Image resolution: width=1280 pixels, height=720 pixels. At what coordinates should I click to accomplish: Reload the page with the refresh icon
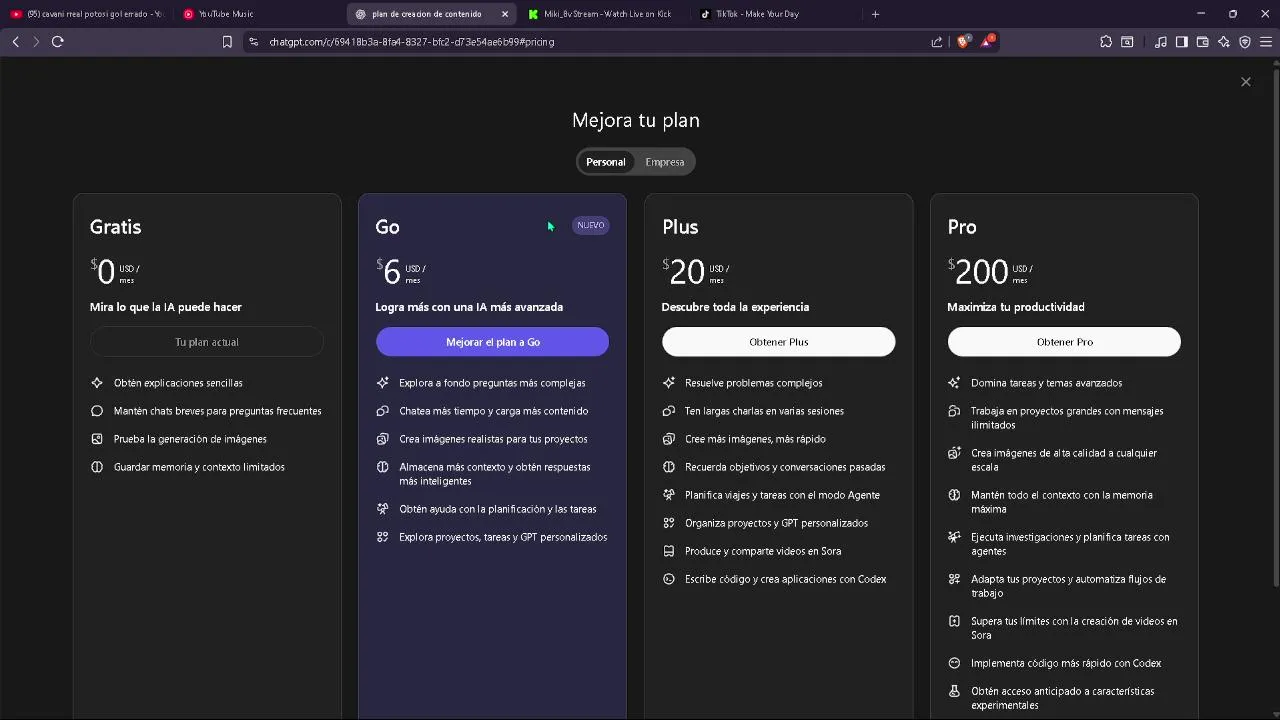pyautogui.click(x=57, y=41)
